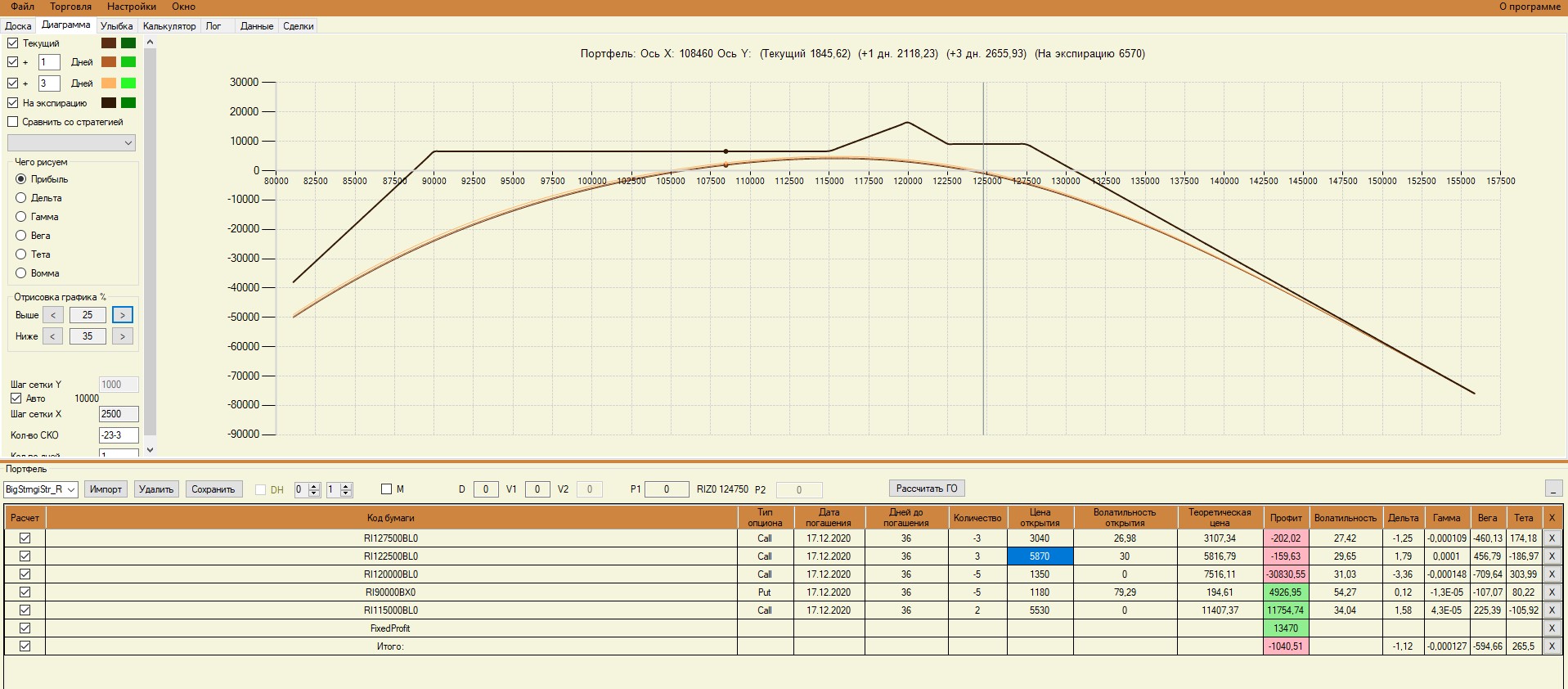The height and width of the screenshot is (689, 1568).
Task: Toggle the +1 Дней curve checkbox
Action: [x=12, y=61]
